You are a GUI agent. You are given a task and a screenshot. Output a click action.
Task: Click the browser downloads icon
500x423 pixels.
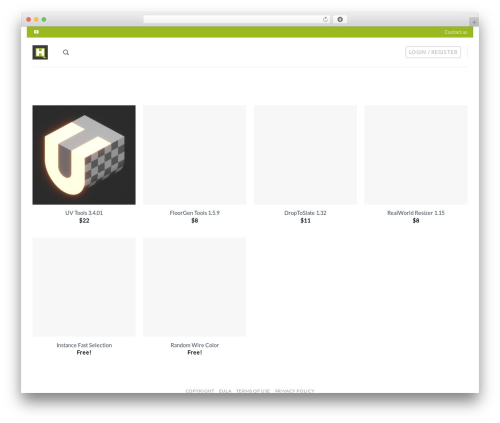click(340, 19)
